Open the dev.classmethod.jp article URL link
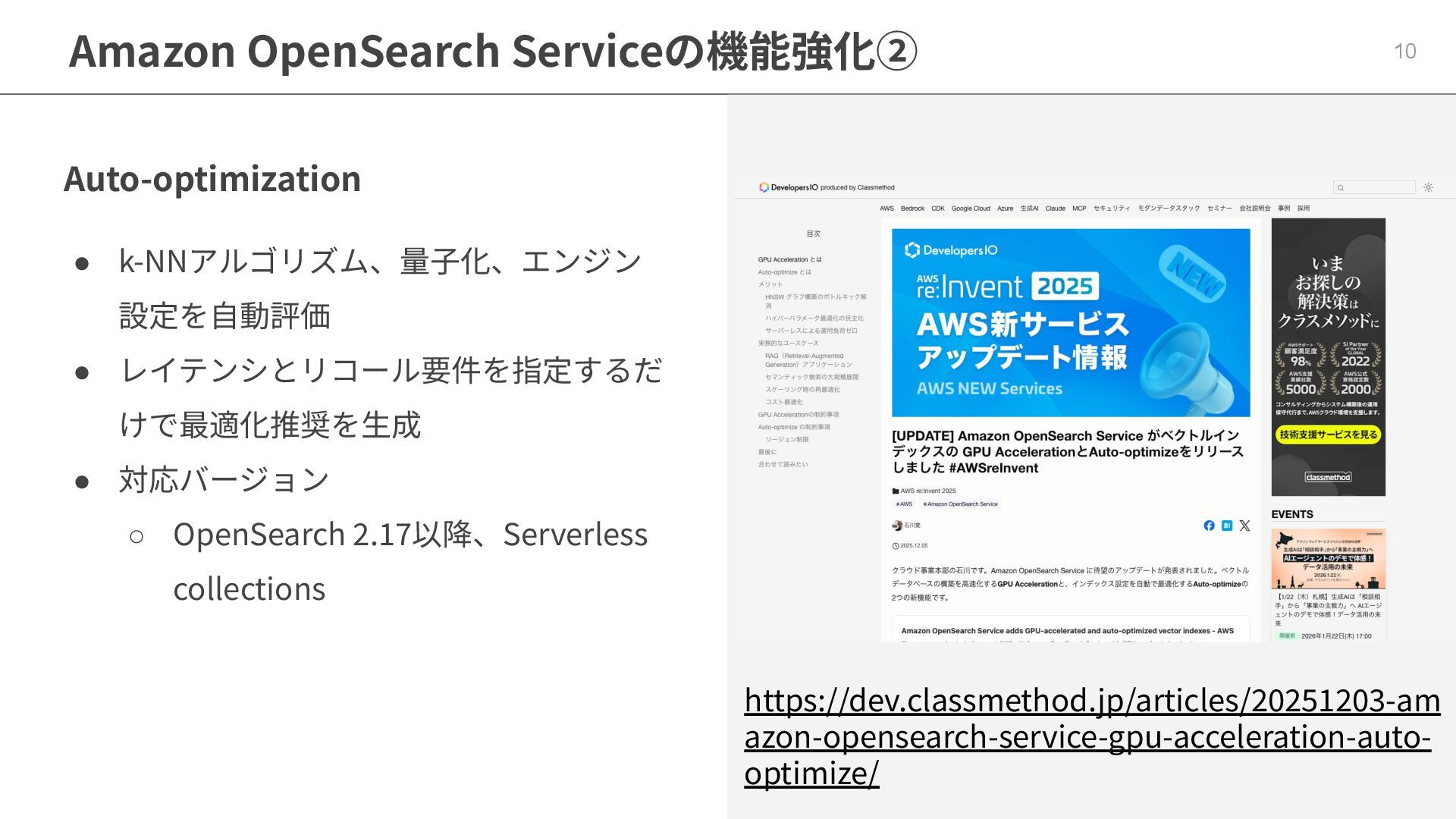This screenshot has height=819, width=1456. pyautogui.click(x=1091, y=736)
